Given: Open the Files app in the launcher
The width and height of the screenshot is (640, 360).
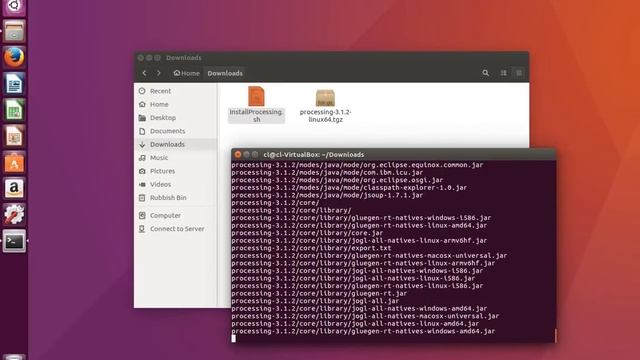Looking at the screenshot, I should 14,31.
